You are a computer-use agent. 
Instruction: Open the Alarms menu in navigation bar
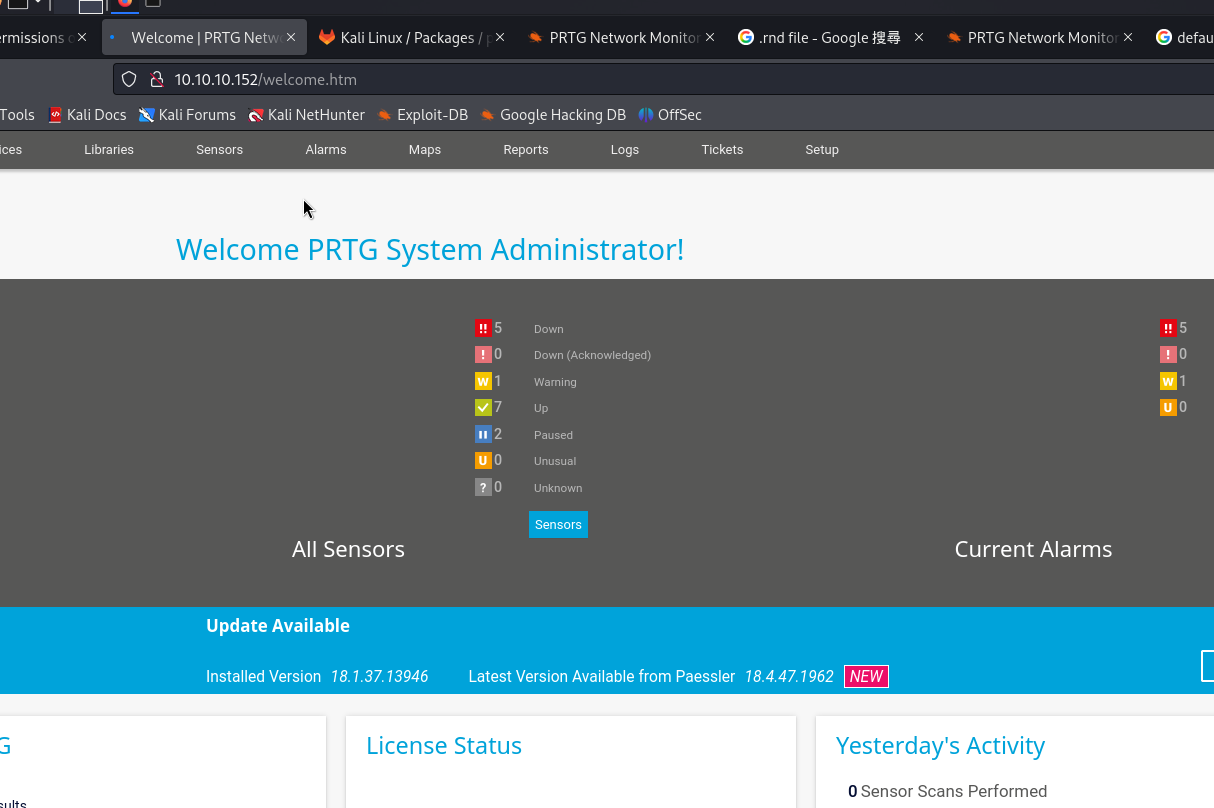pos(326,150)
